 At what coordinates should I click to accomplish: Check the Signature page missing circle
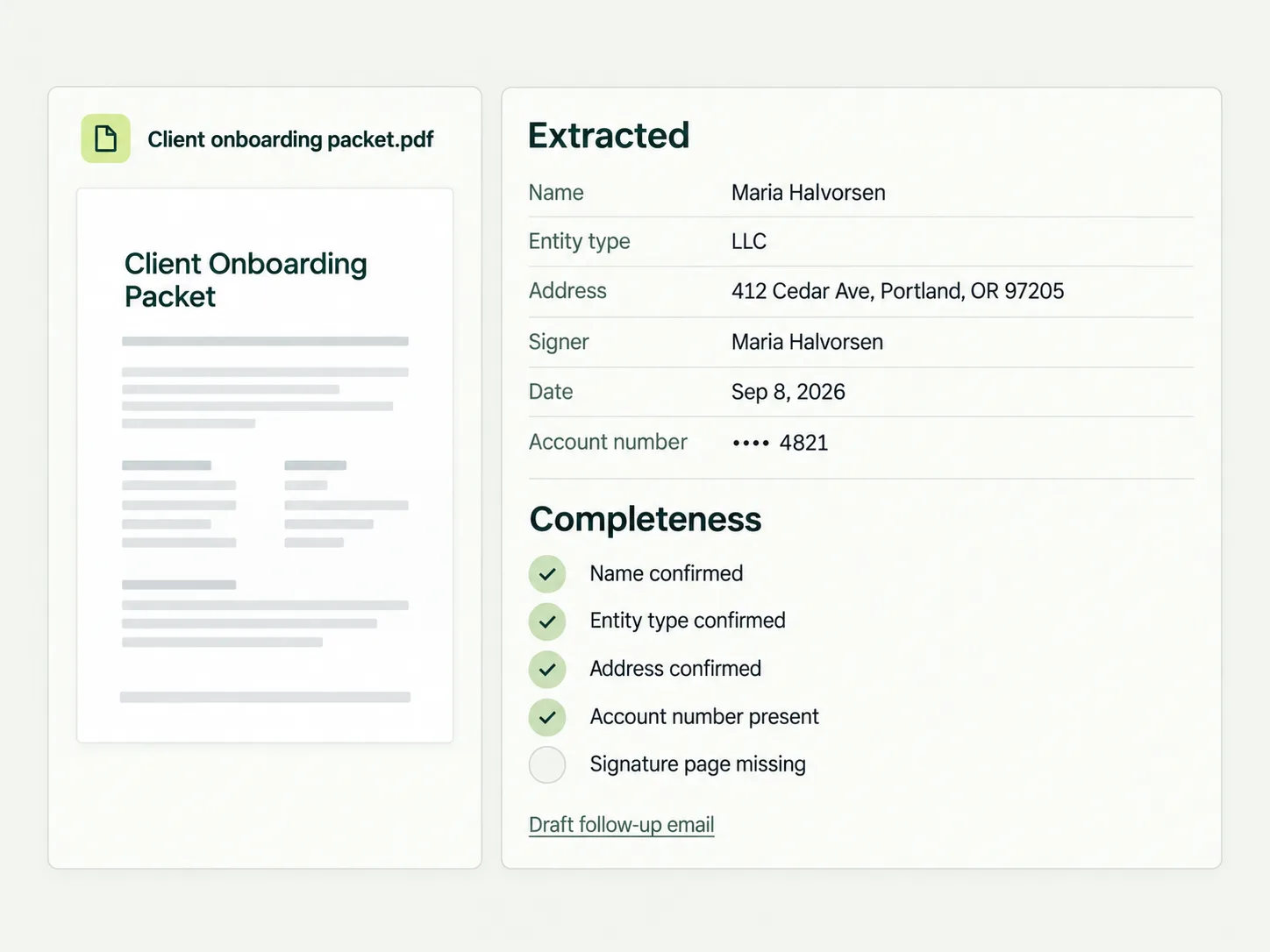pos(547,764)
